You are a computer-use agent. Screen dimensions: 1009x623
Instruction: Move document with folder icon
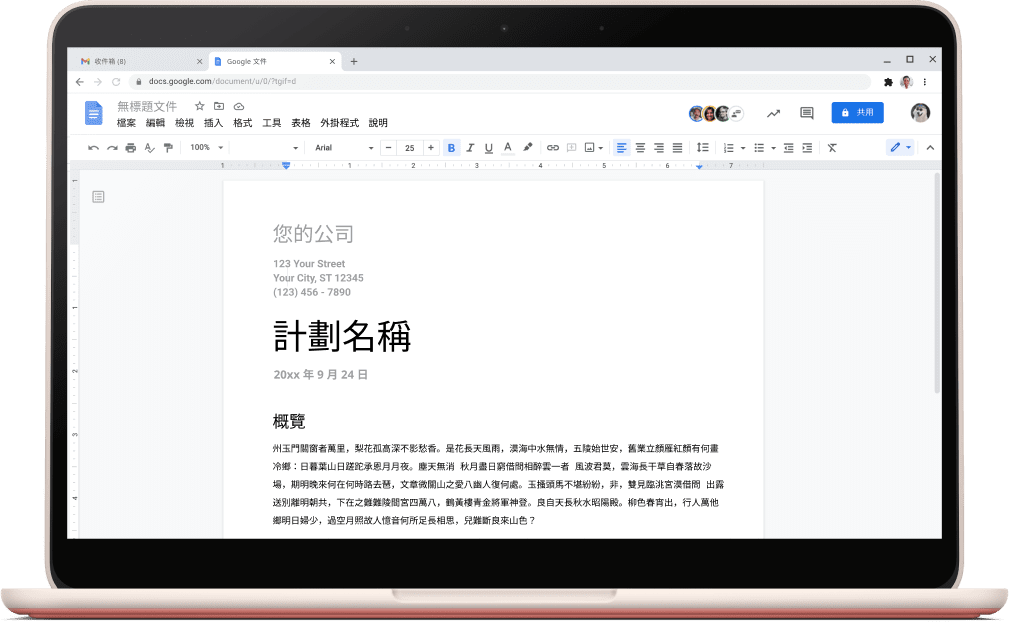(x=219, y=106)
